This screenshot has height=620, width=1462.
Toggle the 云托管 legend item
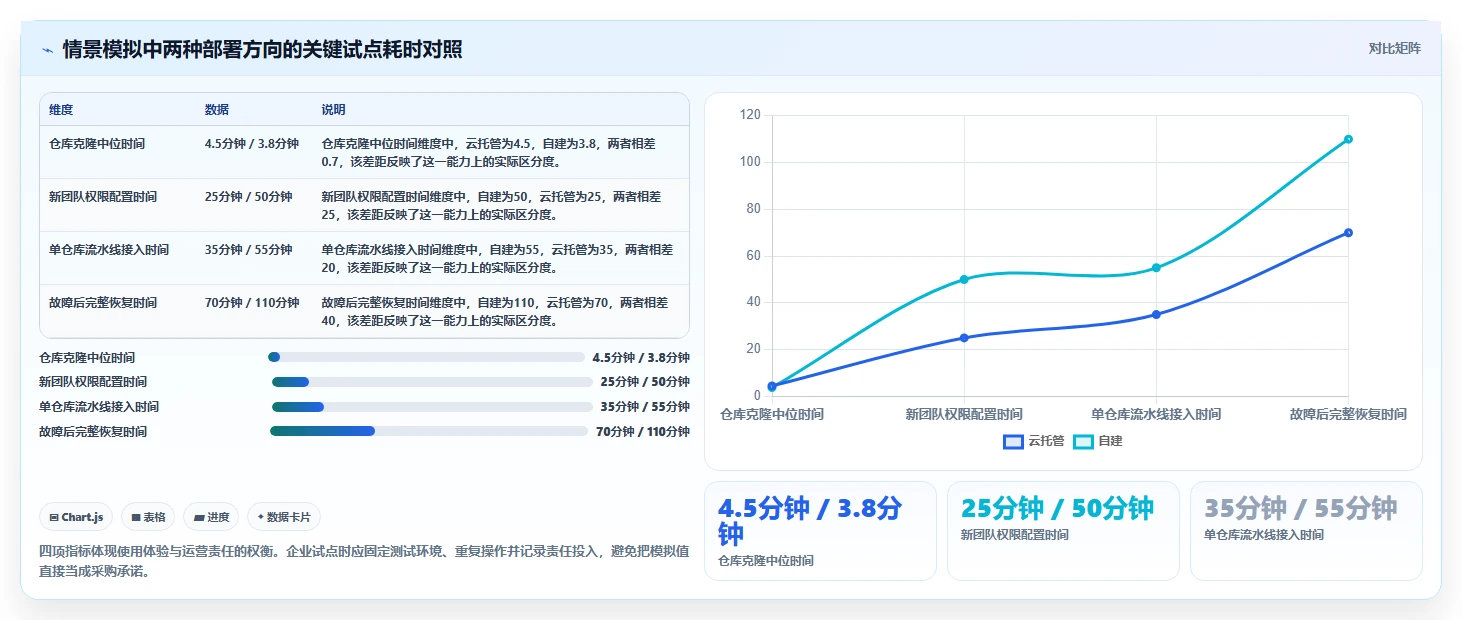[x=1033, y=441]
